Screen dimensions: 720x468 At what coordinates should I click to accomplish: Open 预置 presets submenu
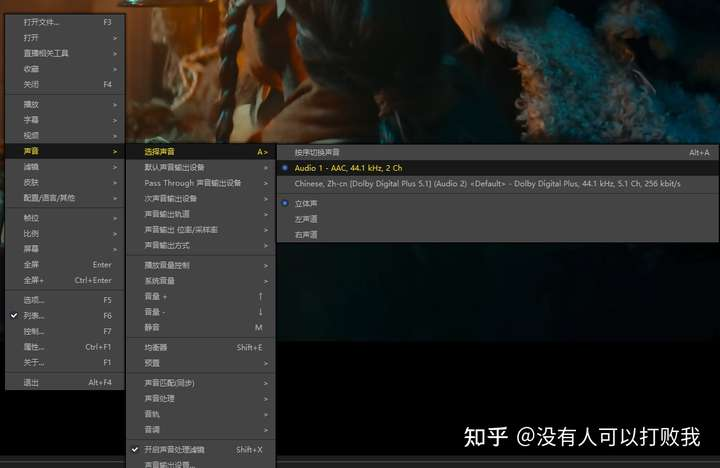point(201,363)
